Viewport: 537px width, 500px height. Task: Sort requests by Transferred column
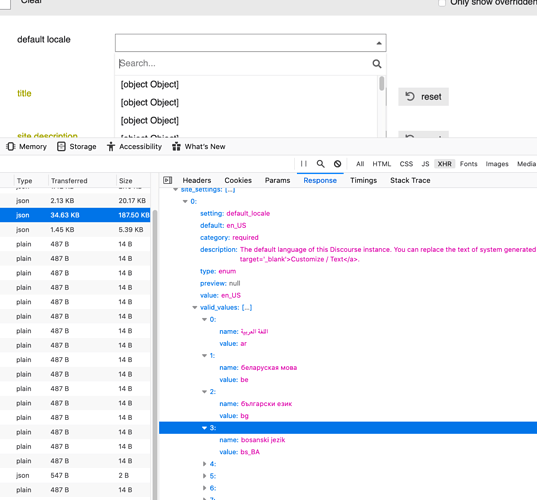click(x=69, y=180)
